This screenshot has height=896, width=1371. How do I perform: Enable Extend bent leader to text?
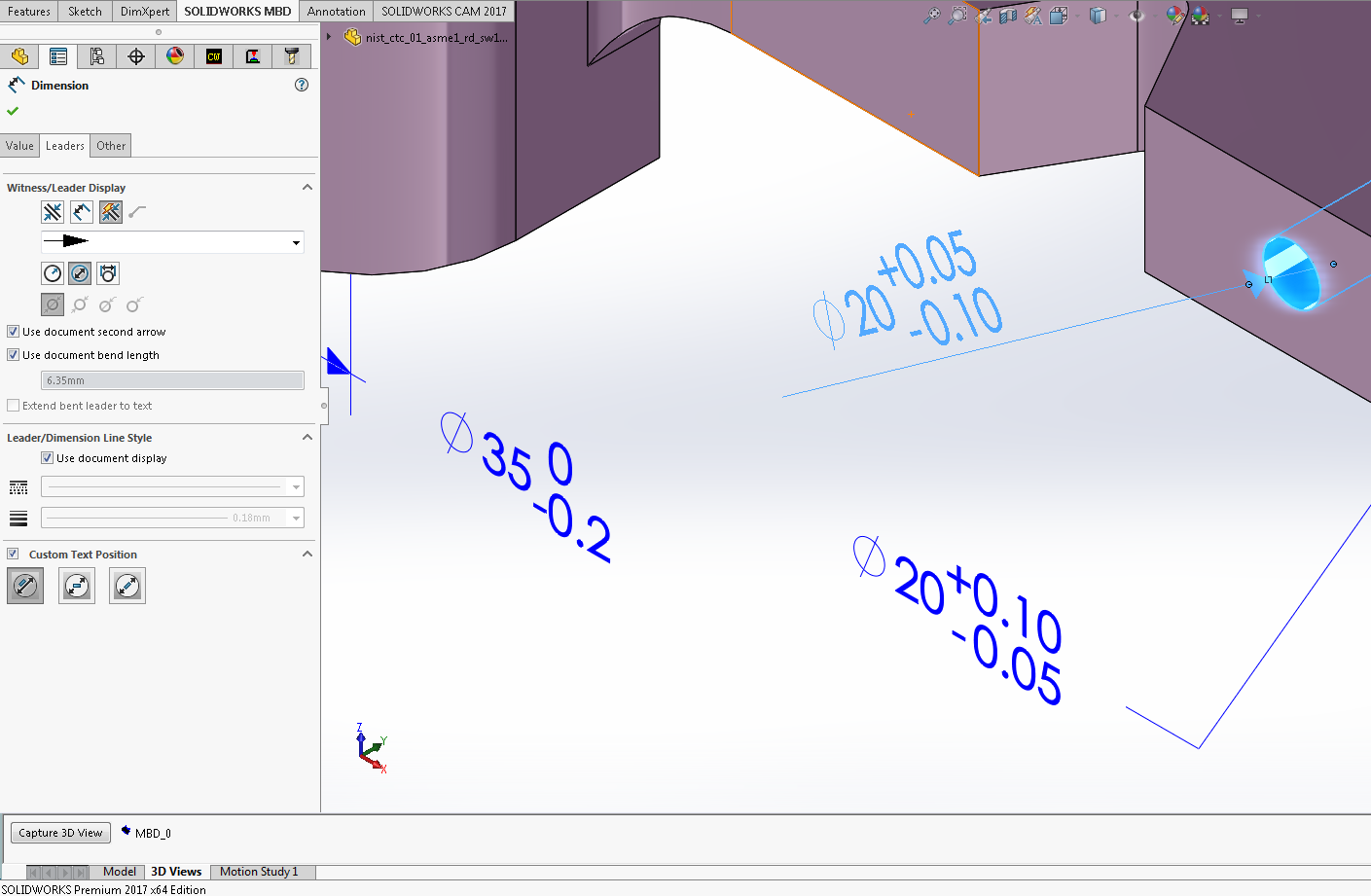coord(13,406)
